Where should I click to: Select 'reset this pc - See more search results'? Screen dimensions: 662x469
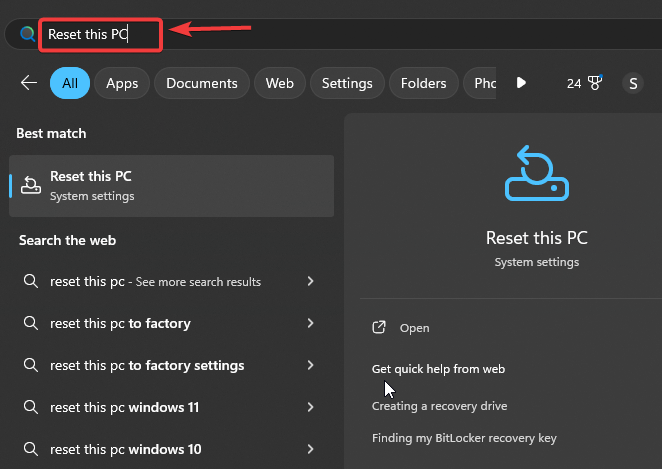169,282
